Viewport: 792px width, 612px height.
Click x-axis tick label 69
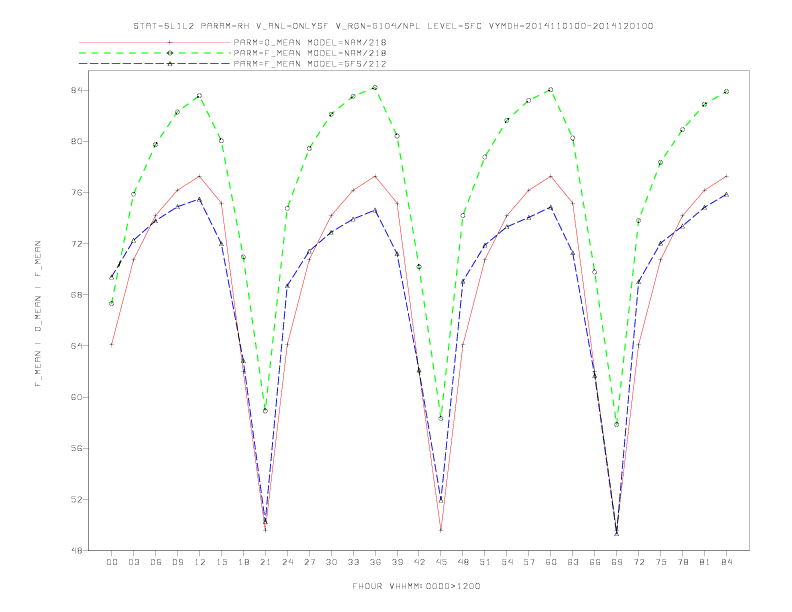617,562
